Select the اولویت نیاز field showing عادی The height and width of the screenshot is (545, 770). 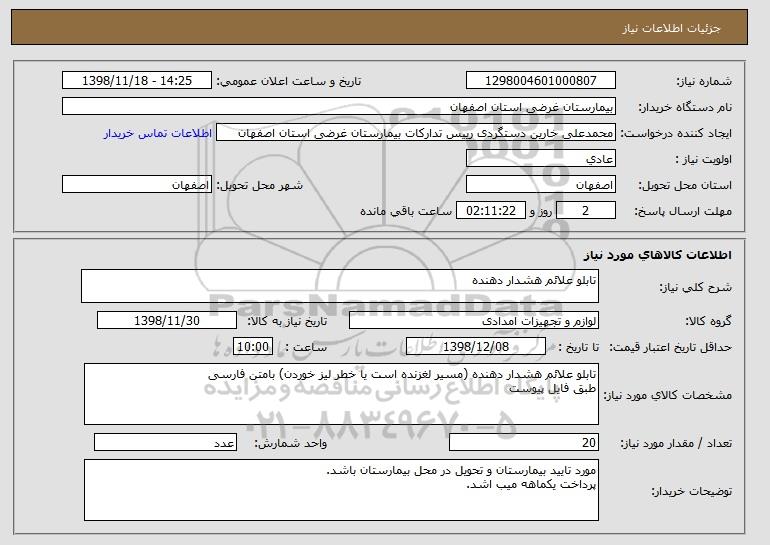(x=541, y=159)
